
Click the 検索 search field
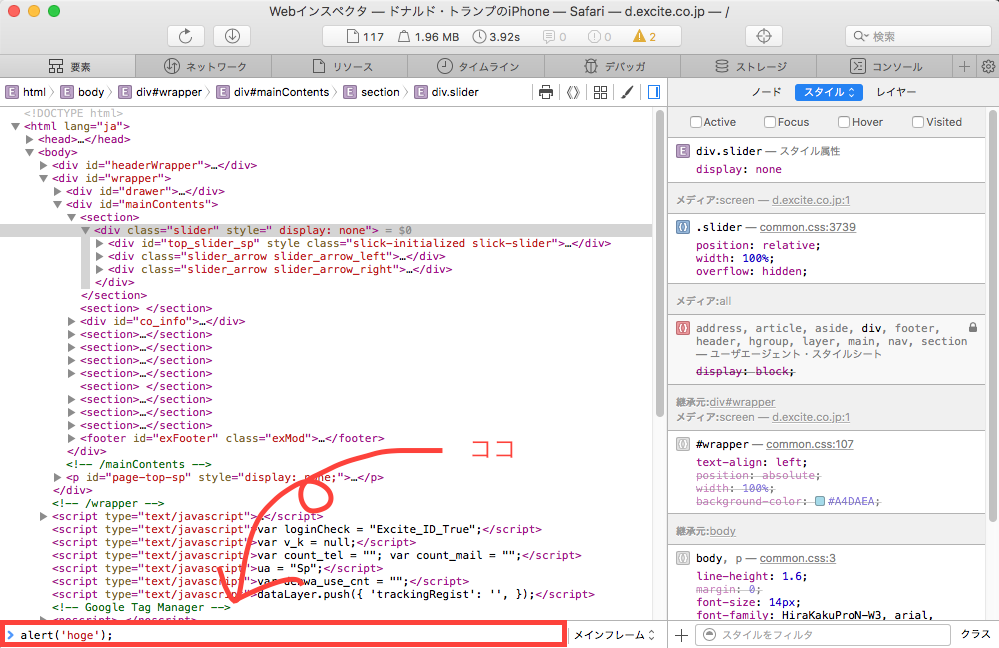[918, 36]
